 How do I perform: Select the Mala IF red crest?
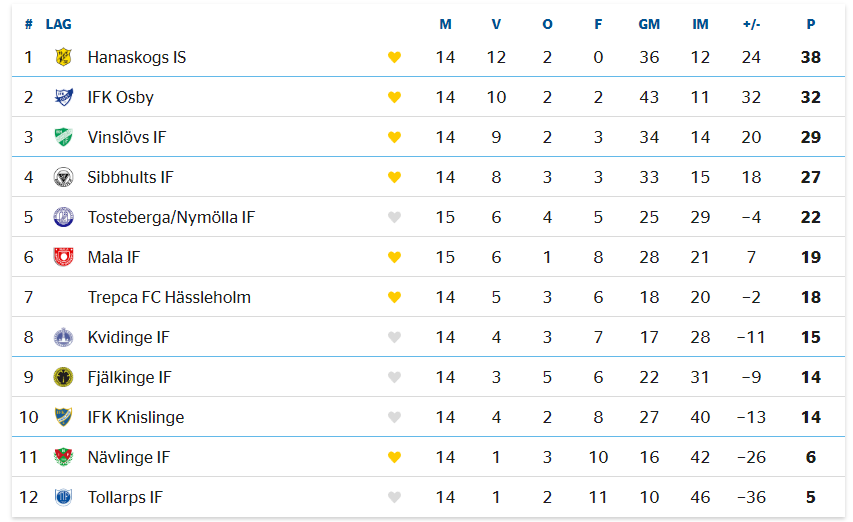(64, 257)
